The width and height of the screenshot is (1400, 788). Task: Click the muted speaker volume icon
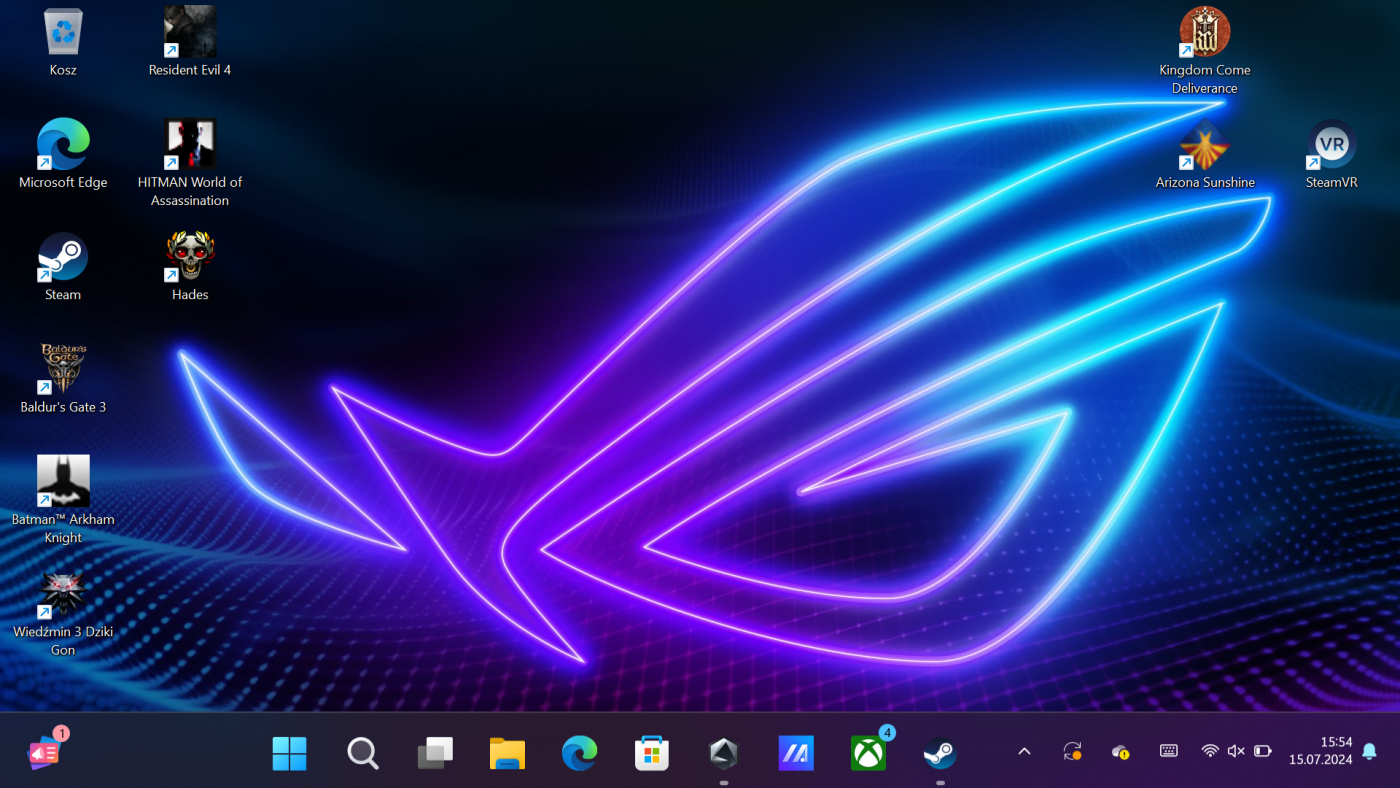[x=1236, y=751]
